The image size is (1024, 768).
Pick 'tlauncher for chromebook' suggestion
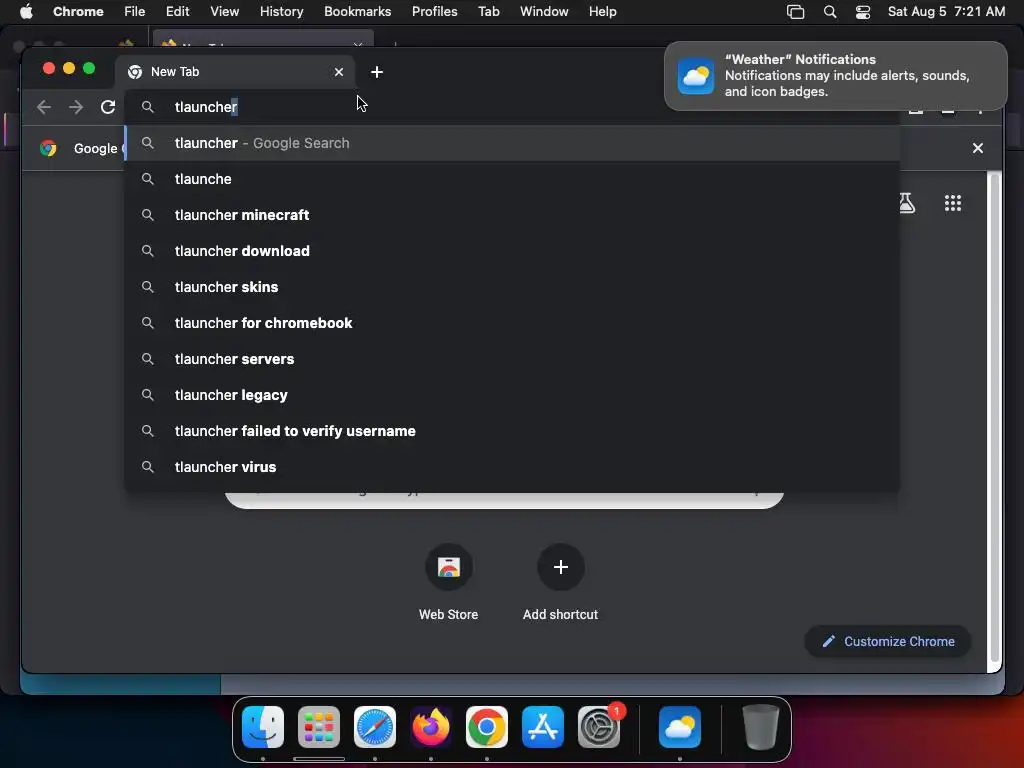(x=512, y=323)
